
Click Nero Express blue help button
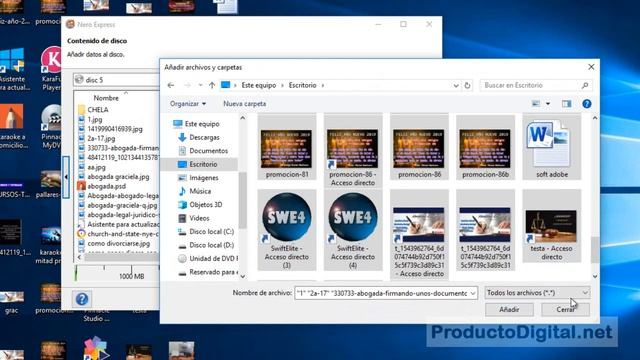[82, 299]
